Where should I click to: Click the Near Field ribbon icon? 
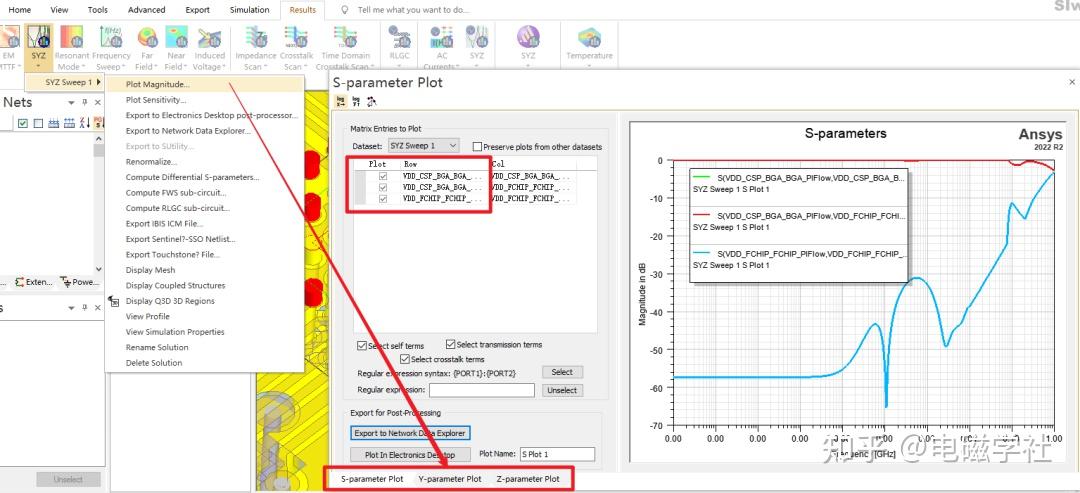176,37
